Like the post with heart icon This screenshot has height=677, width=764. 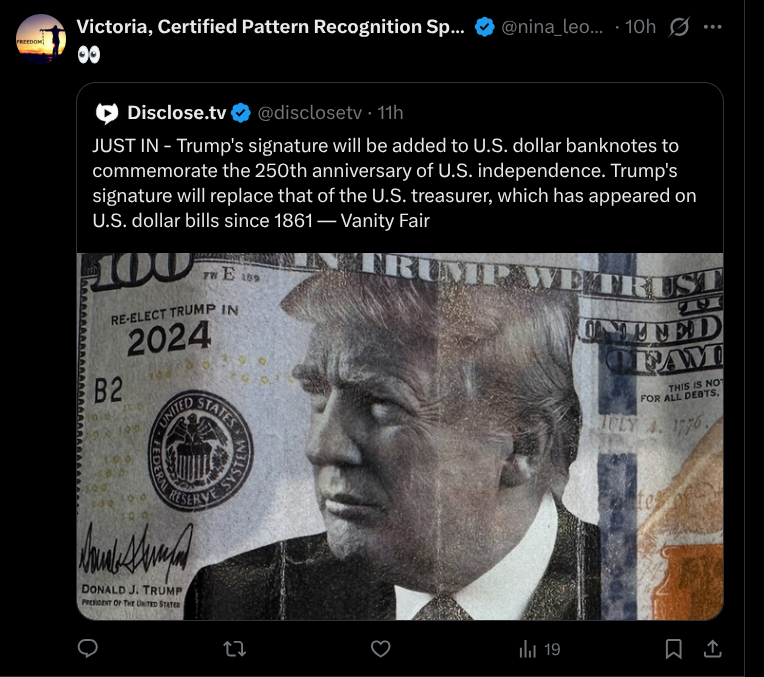381,649
